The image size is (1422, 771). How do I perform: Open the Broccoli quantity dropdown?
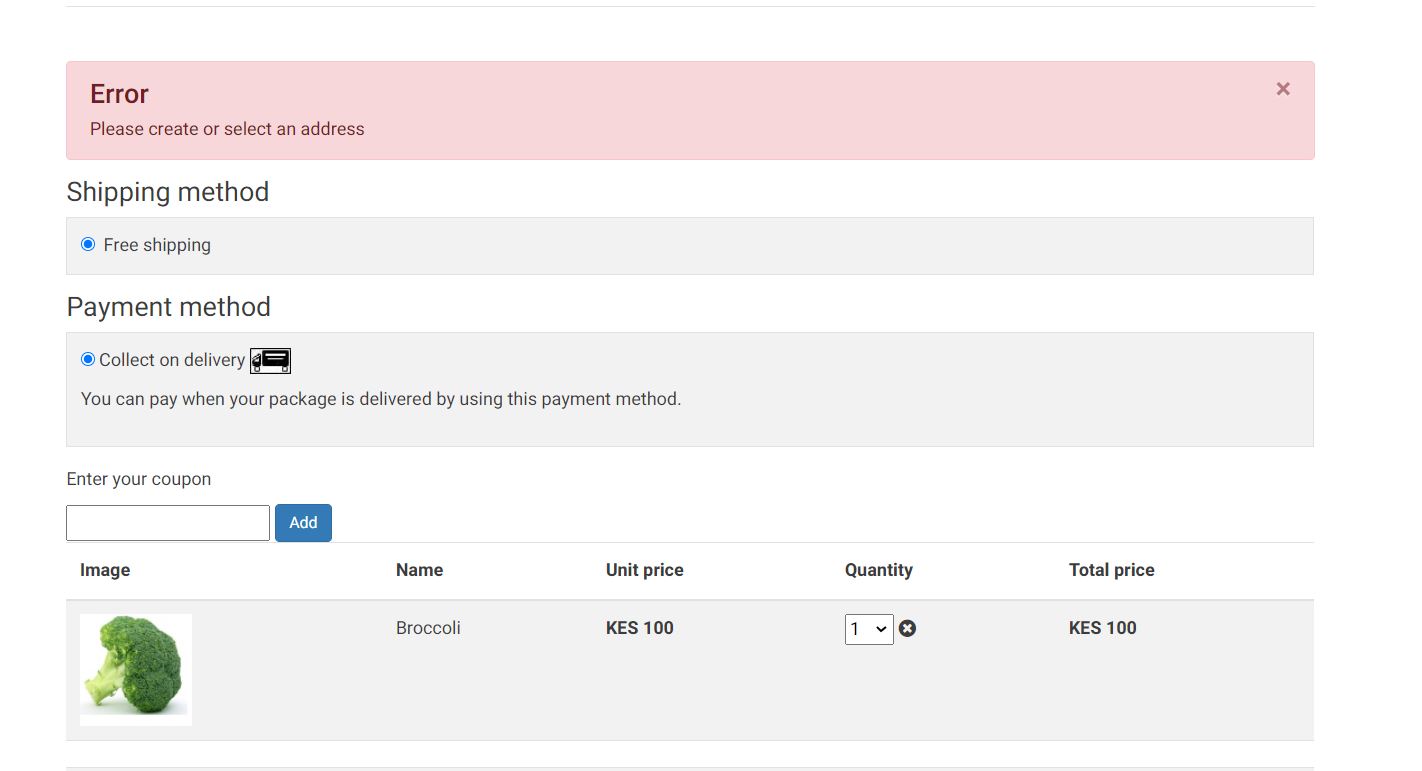coord(868,629)
